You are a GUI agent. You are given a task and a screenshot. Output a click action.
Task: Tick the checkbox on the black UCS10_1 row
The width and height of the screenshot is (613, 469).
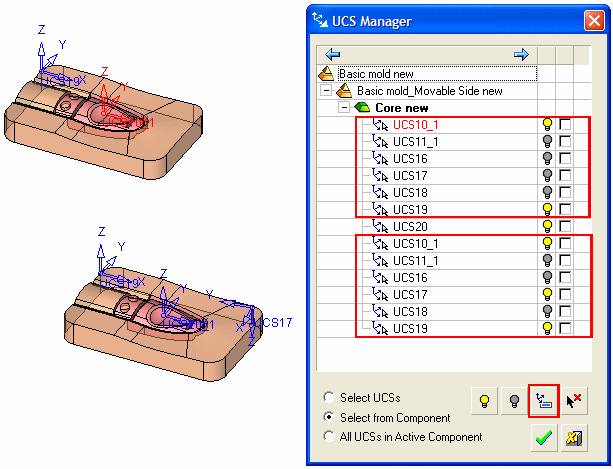tap(565, 243)
